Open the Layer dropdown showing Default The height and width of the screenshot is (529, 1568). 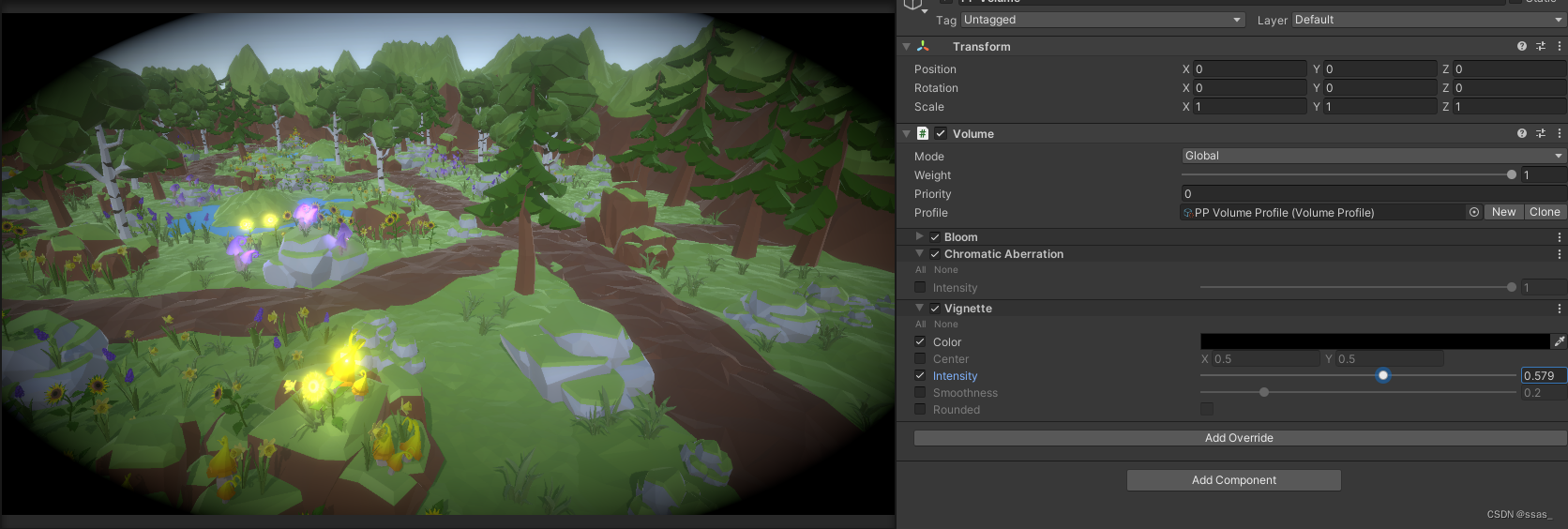pos(1428,20)
